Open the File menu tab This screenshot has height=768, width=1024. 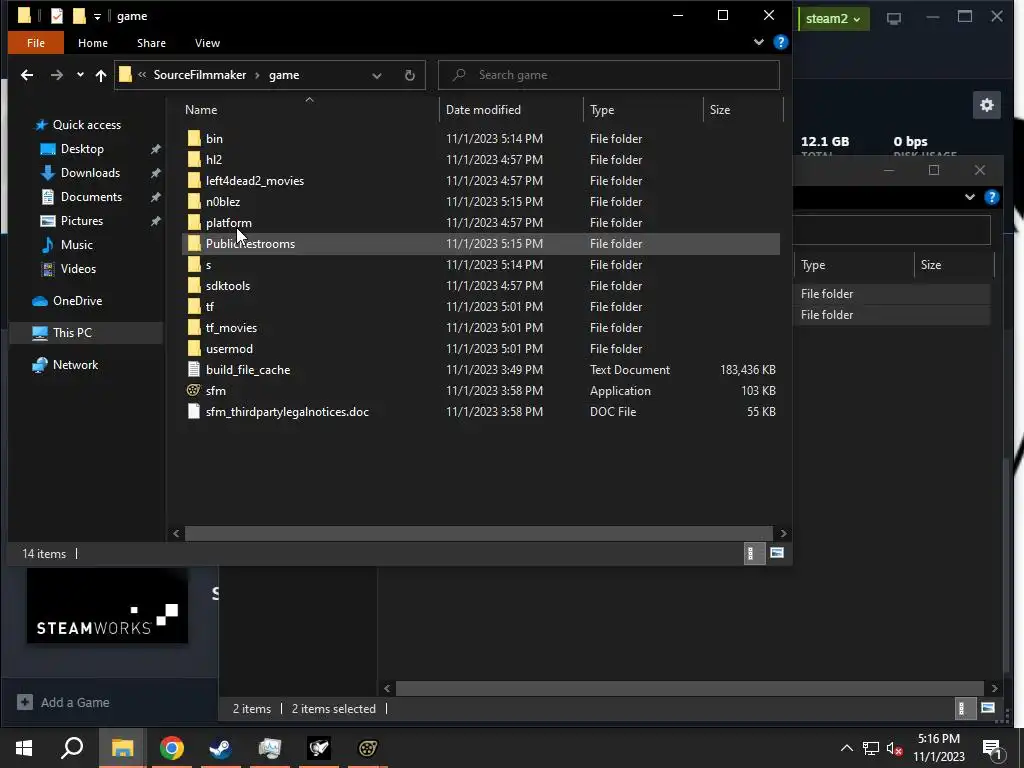(x=36, y=43)
